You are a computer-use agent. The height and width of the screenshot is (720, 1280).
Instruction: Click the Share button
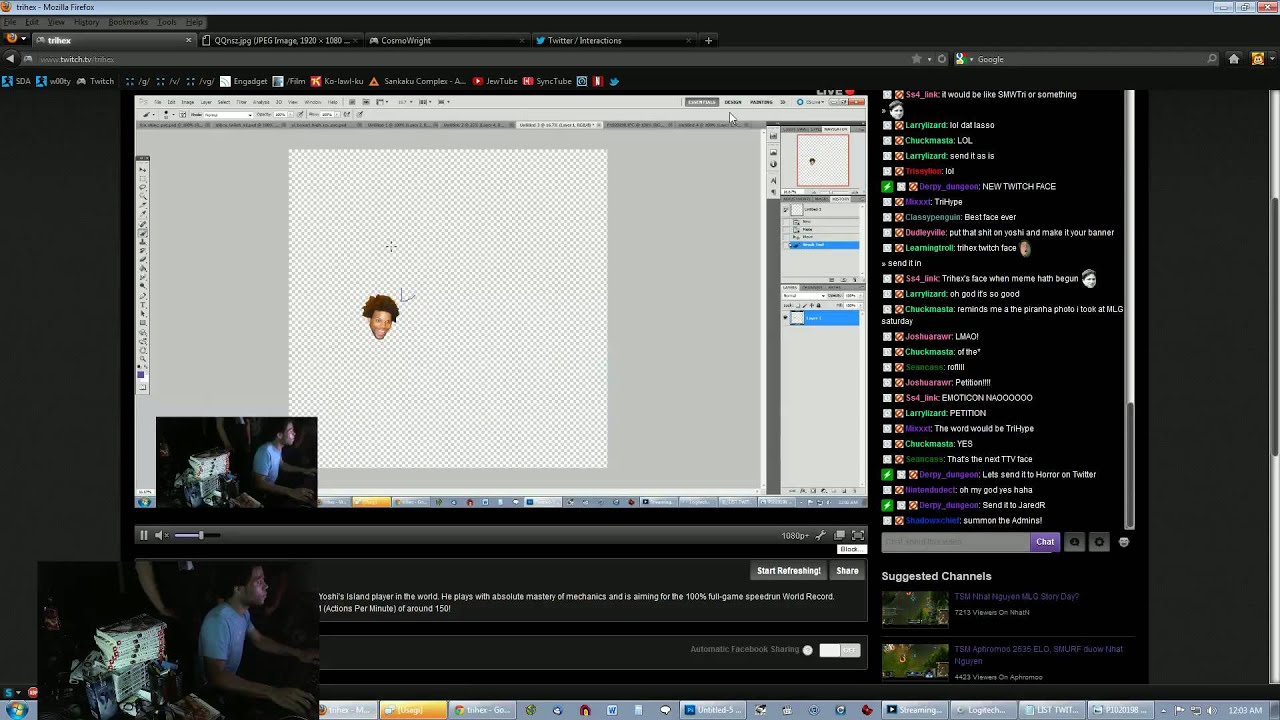coord(847,571)
